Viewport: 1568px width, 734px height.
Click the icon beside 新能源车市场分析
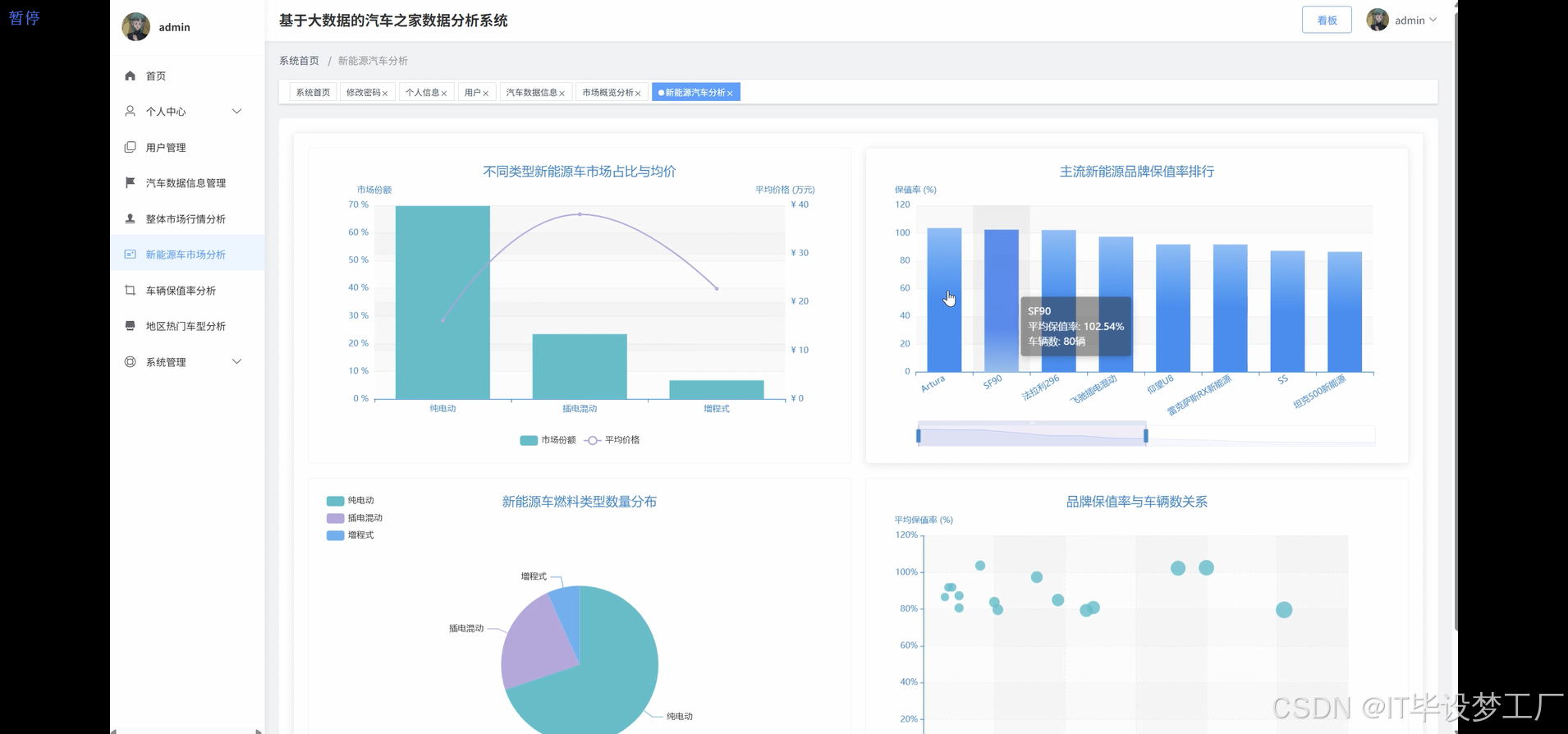point(130,255)
